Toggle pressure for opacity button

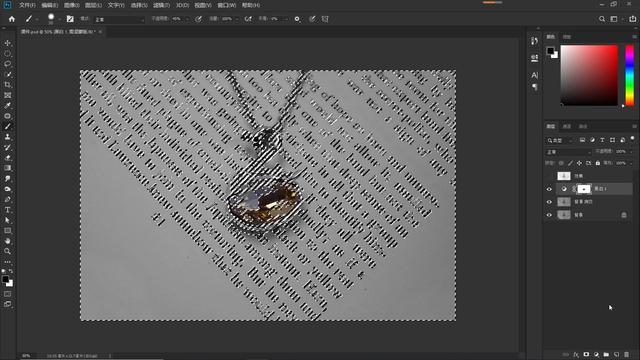[x=198, y=19]
